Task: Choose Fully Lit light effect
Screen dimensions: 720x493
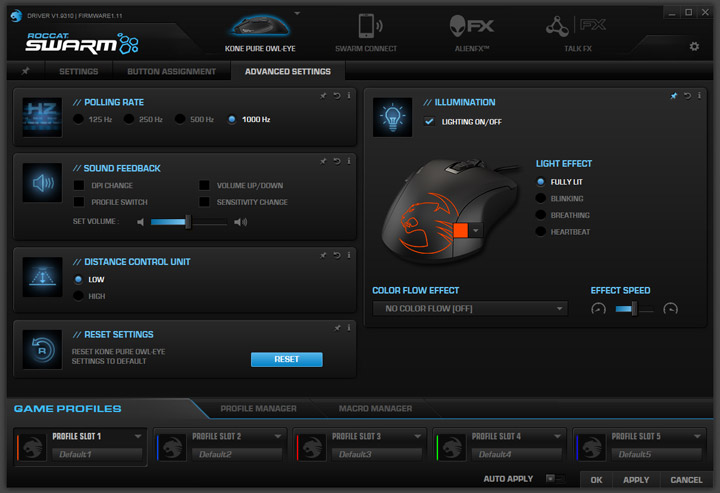Action: [541, 182]
